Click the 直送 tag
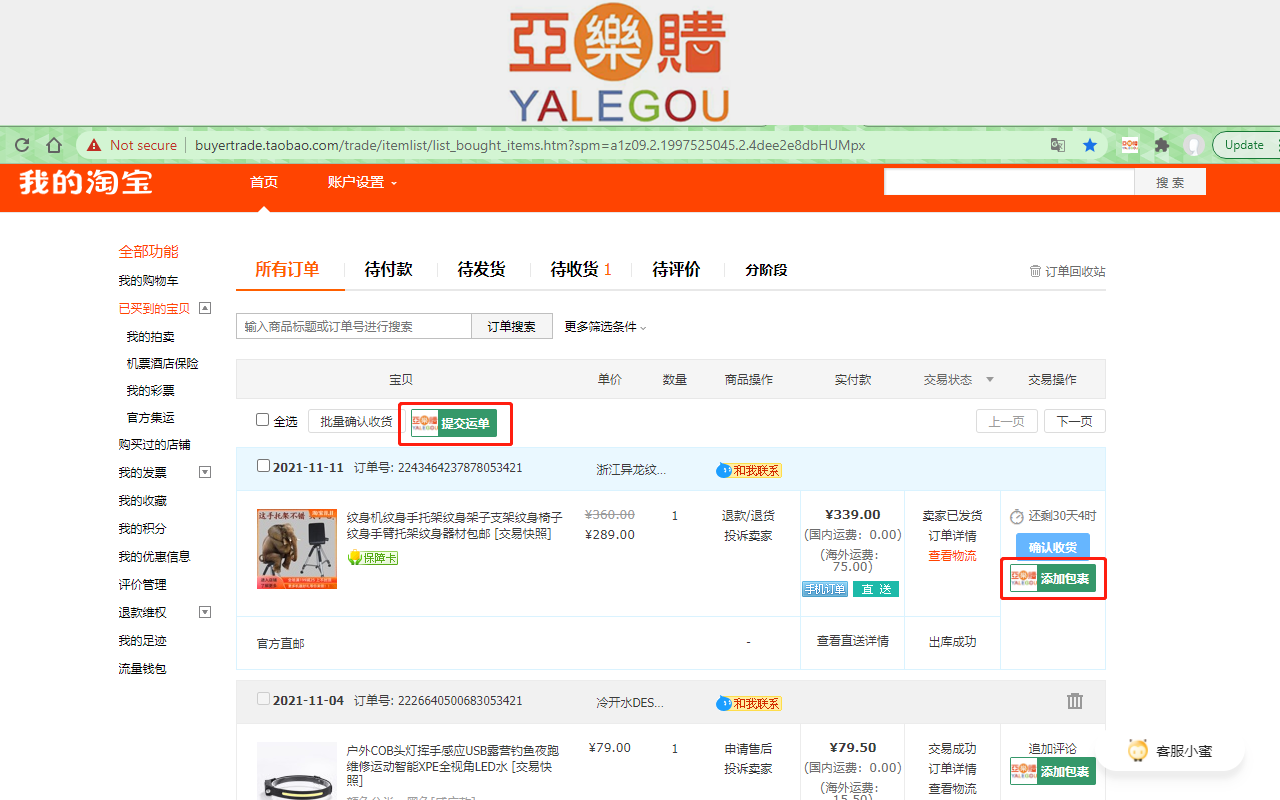 (876, 589)
